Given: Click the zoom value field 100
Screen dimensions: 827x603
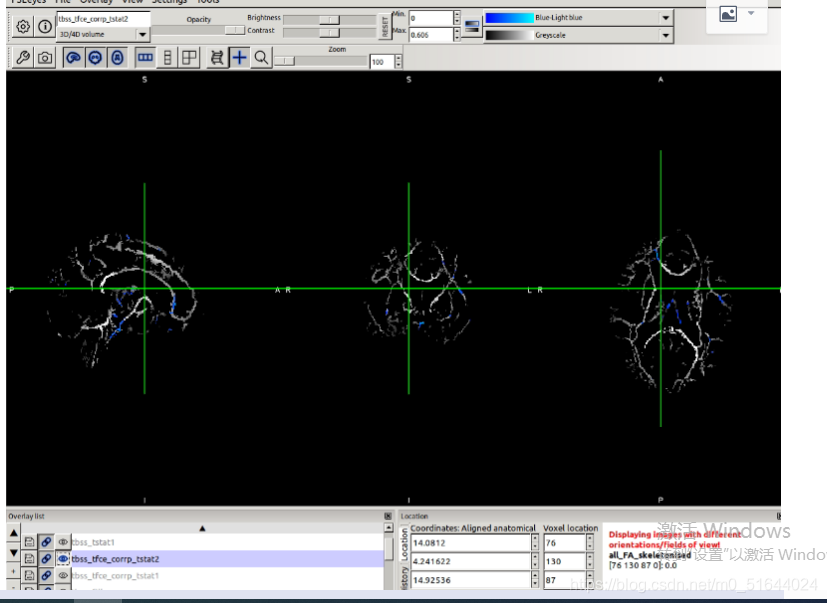Looking at the screenshot, I should [x=382, y=62].
